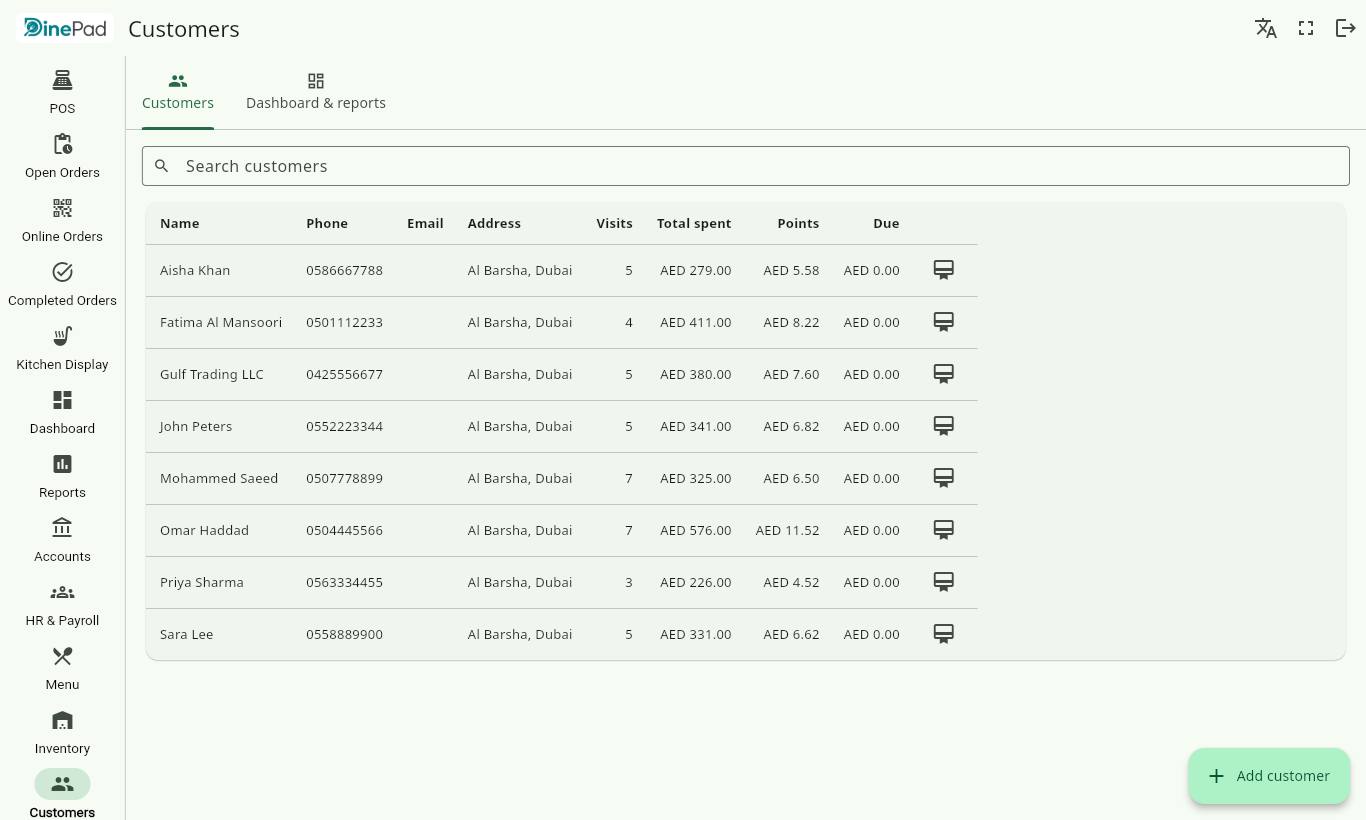The width and height of the screenshot is (1366, 820).
Task: Select Gulf Trading LLC name cell
Action: (212, 374)
